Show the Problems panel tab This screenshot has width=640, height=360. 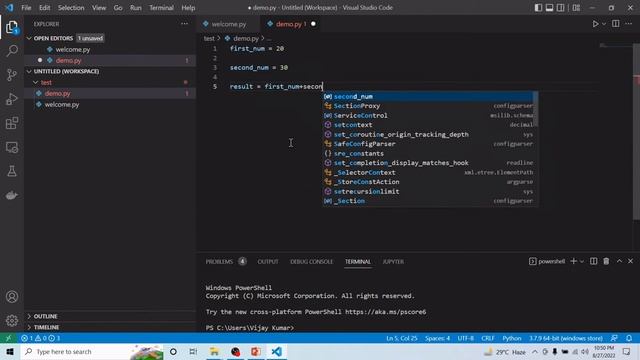226,262
